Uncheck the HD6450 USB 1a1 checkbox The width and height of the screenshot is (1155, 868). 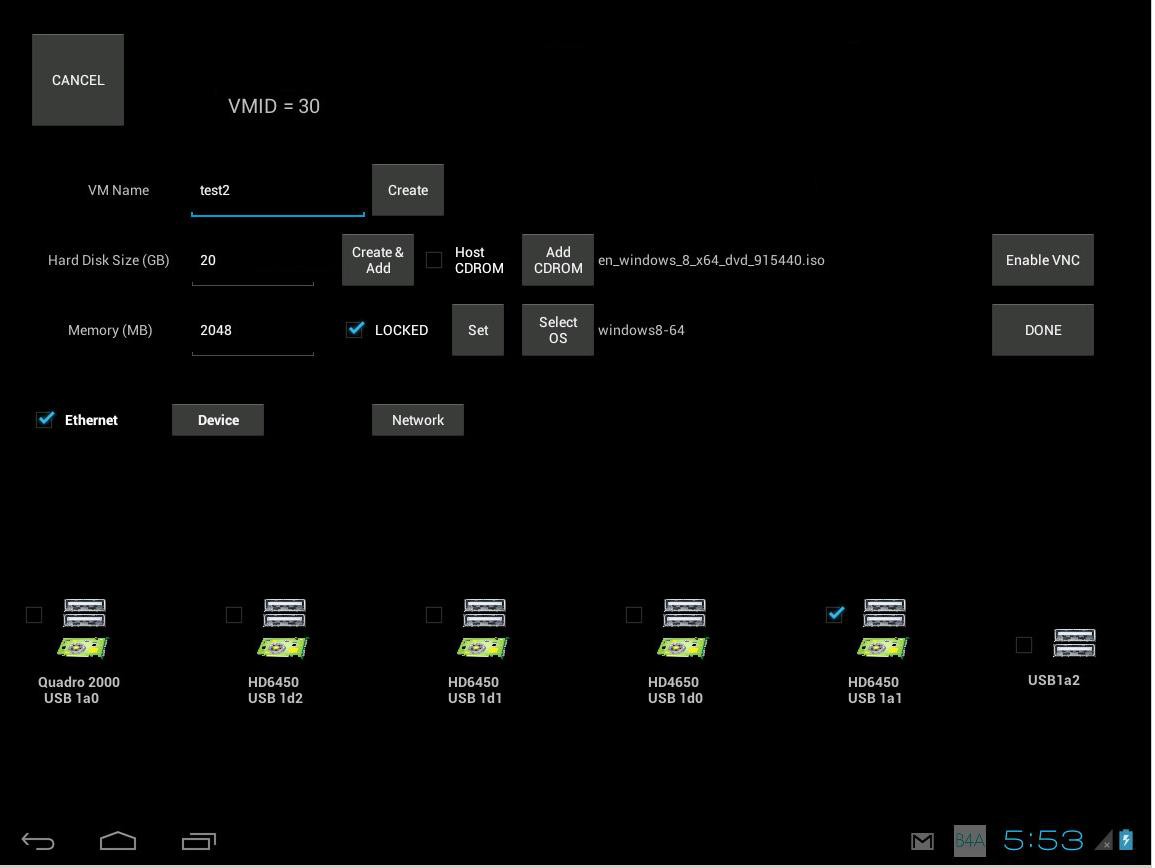click(835, 614)
